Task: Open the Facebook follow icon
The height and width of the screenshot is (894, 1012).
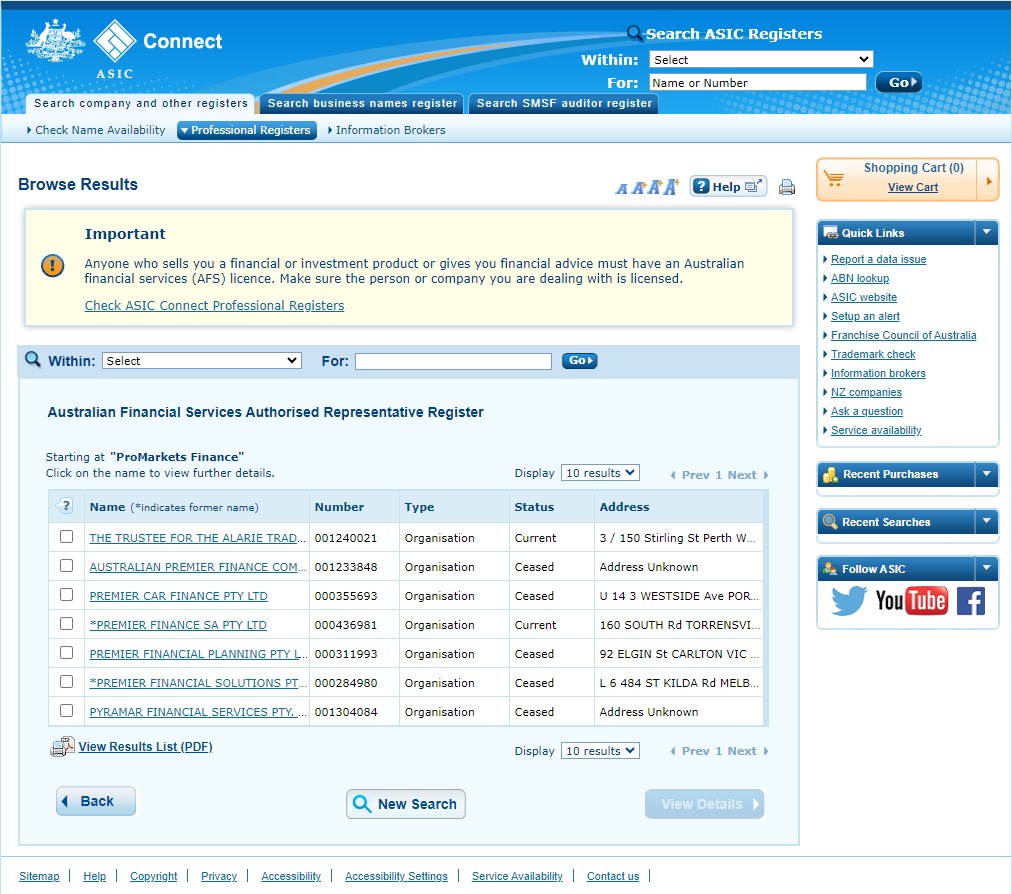Action: pos(971,601)
